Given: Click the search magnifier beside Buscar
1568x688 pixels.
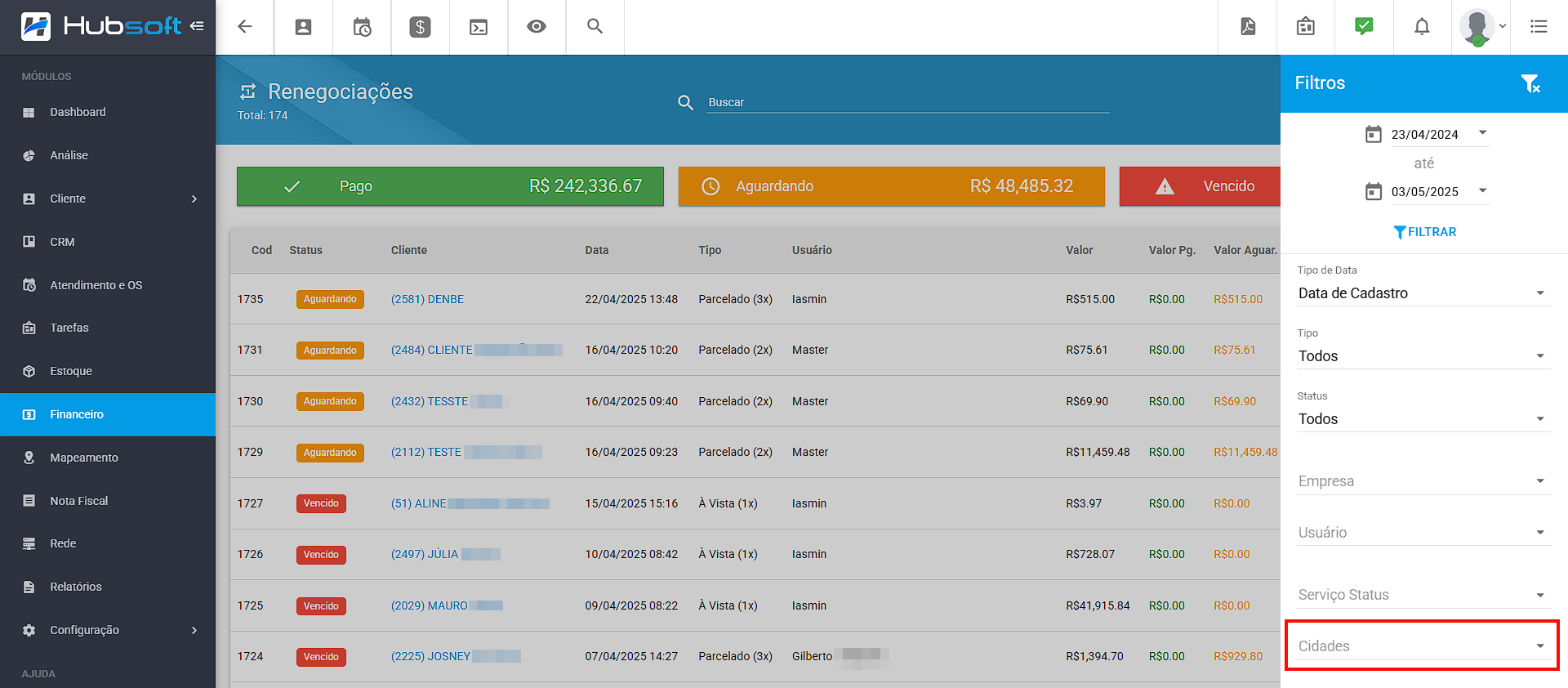Looking at the screenshot, I should point(686,102).
